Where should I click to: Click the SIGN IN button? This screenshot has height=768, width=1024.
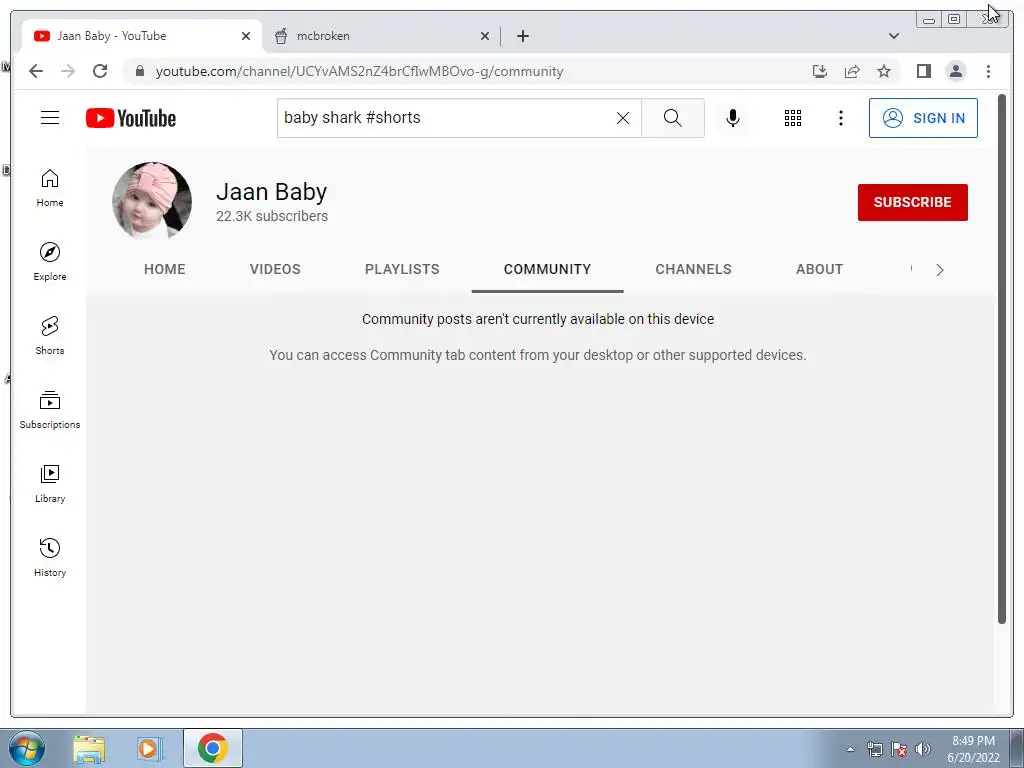[x=923, y=118]
